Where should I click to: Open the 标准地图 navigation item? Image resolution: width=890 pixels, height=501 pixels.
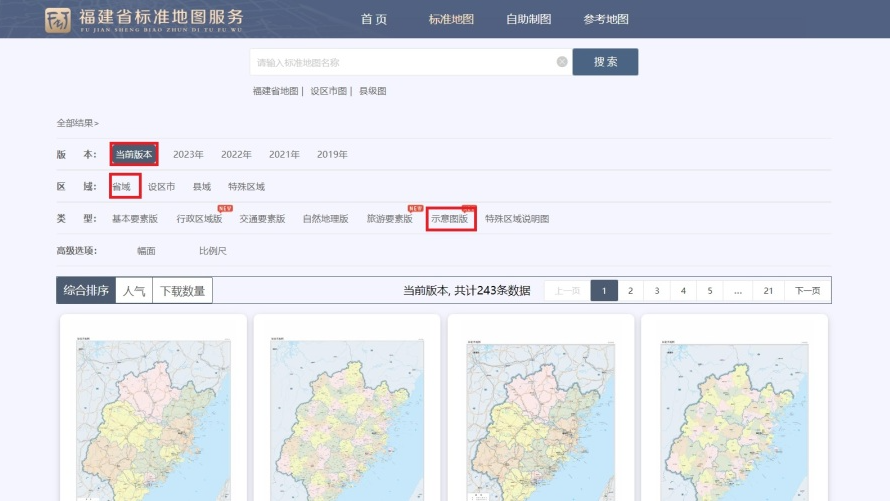pos(451,19)
